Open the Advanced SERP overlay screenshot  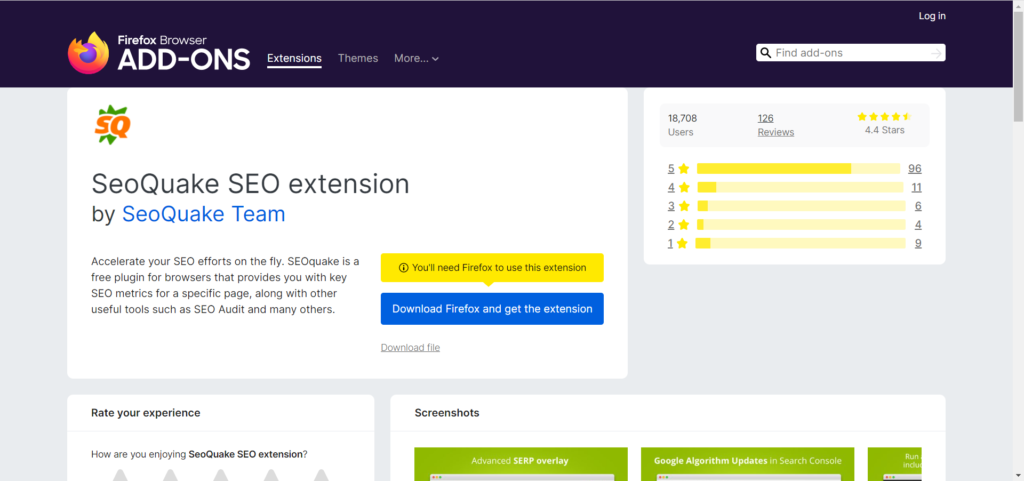pos(520,464)
